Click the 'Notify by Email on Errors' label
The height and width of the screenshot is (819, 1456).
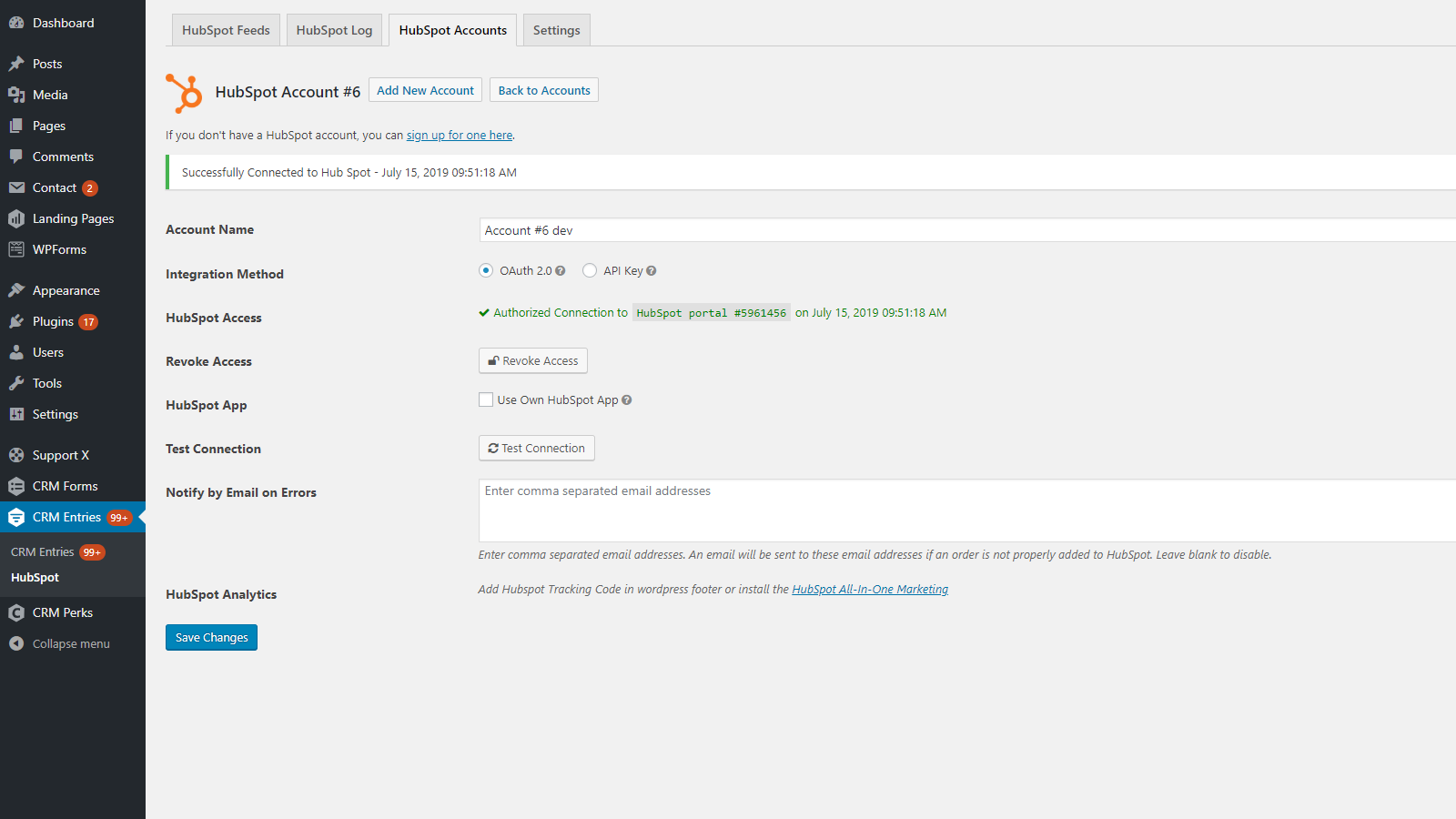click(x=241, y=492)
